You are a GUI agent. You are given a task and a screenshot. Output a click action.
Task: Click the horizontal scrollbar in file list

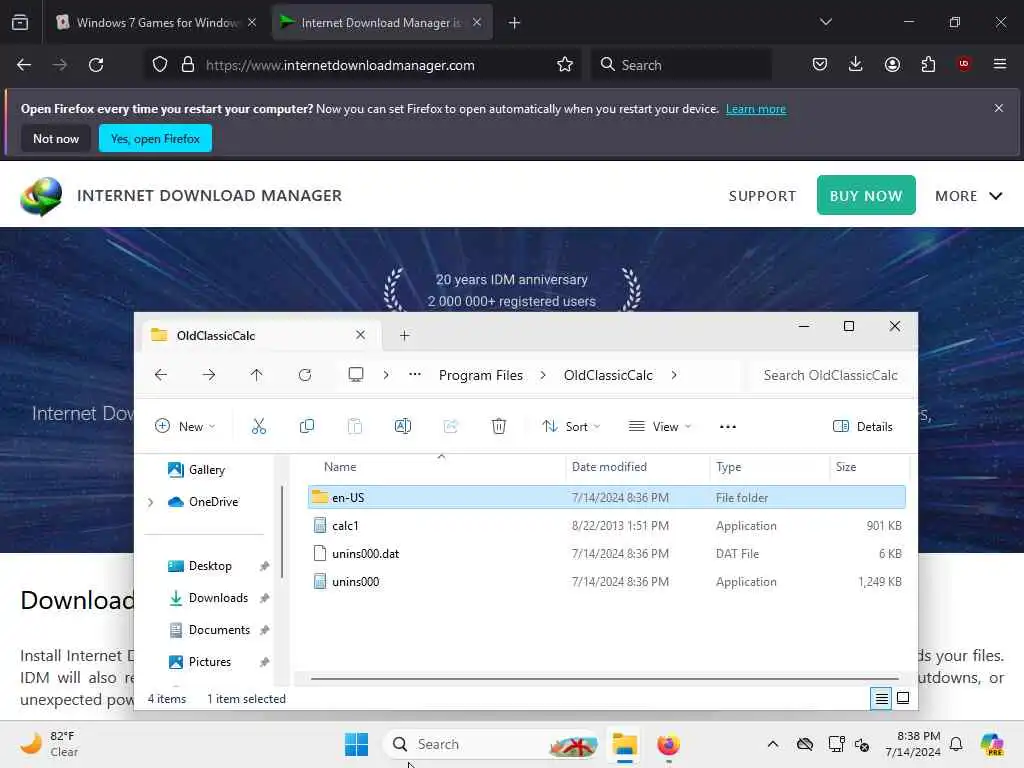(x=604, y=679)
